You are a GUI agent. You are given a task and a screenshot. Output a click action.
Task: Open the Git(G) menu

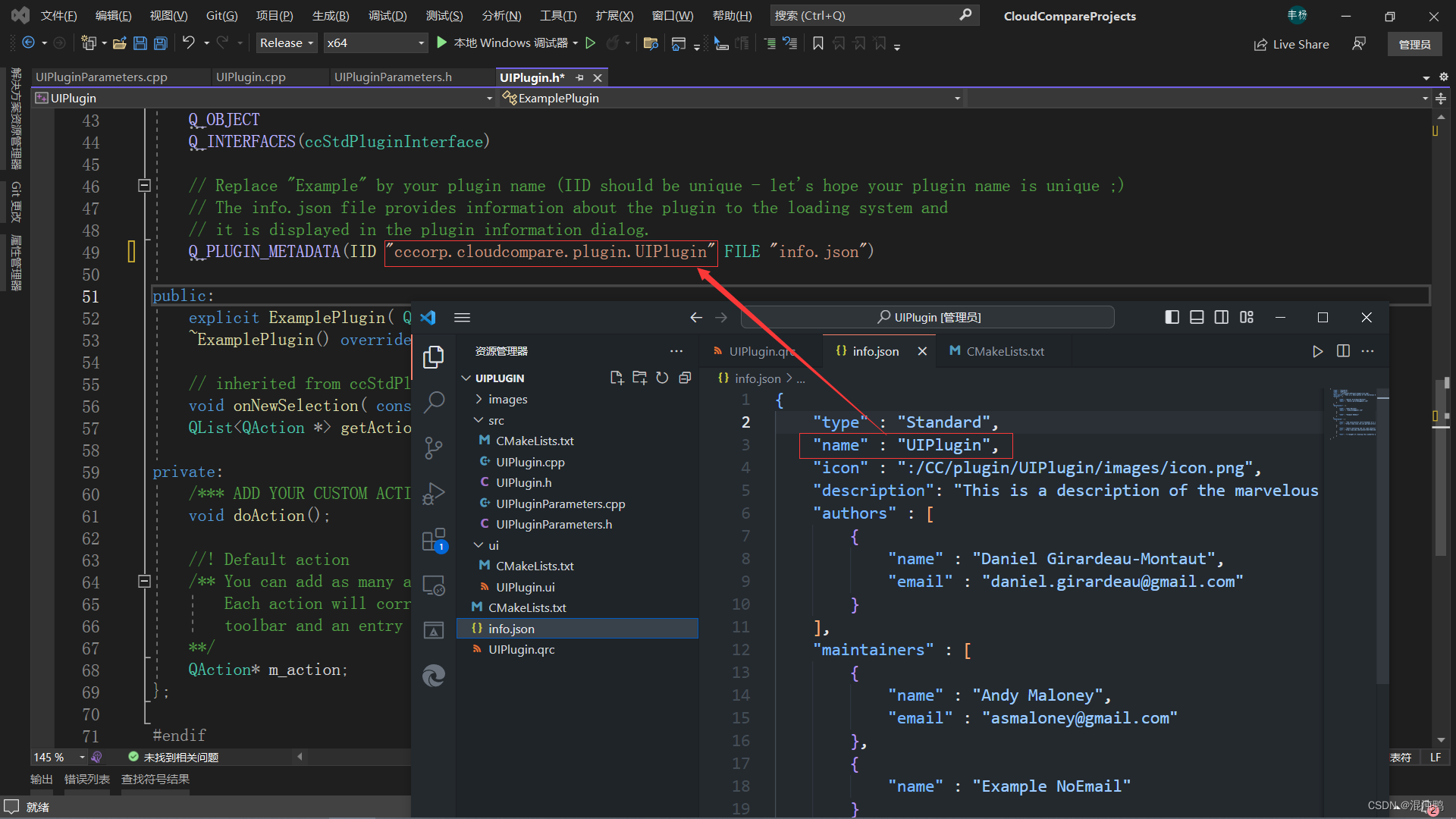[x=222, y=15]
